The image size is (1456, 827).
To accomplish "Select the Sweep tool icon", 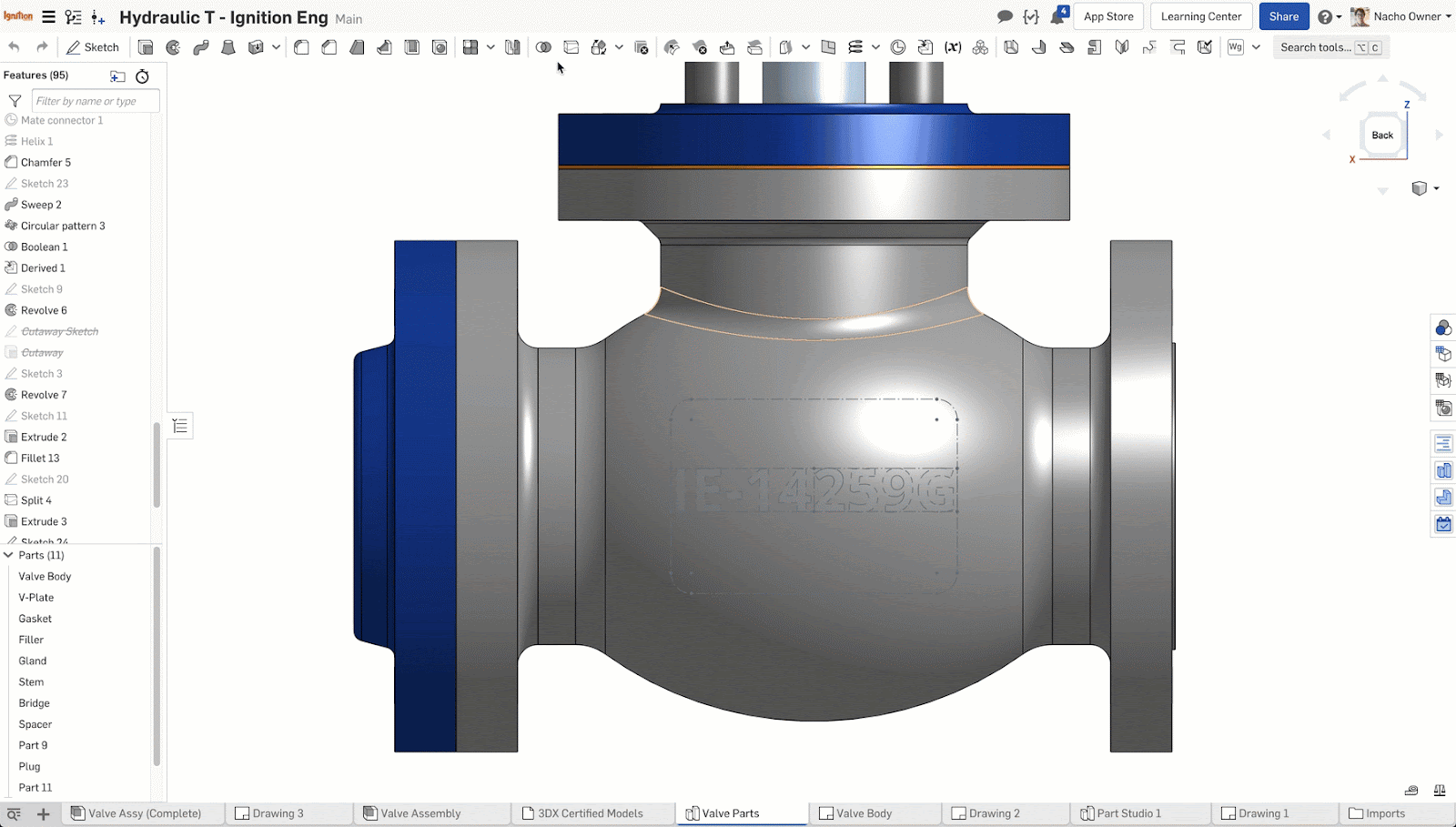I will [200, 47].
